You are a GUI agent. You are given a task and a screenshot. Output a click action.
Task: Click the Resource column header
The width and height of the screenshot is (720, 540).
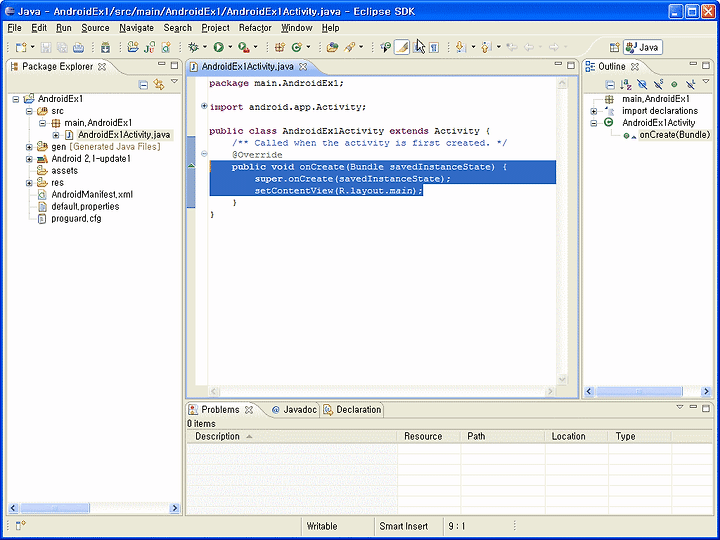[x=428, y=436]
